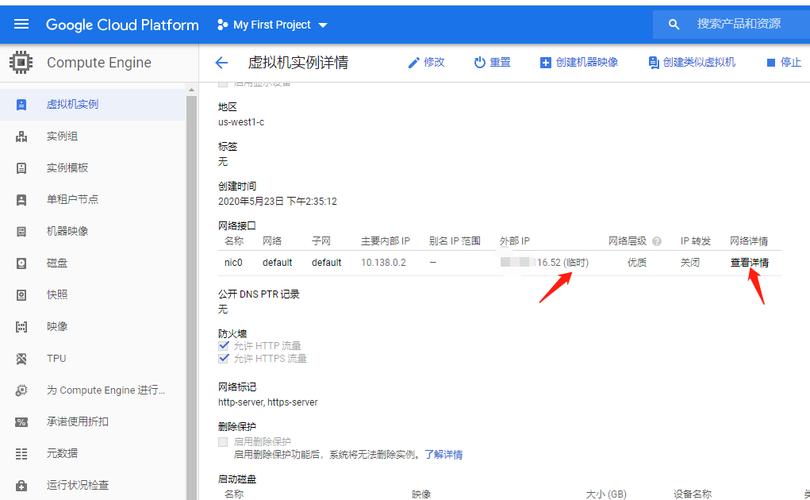Click the 运行状况检查 sidebar icon
This screenshot has height=500, width=810.
coord(21,486)
